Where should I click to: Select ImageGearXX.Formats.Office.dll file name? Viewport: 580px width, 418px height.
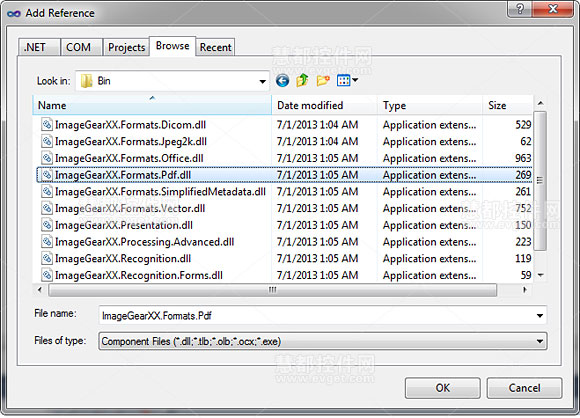pyautogui.click(x=129, y=158)
